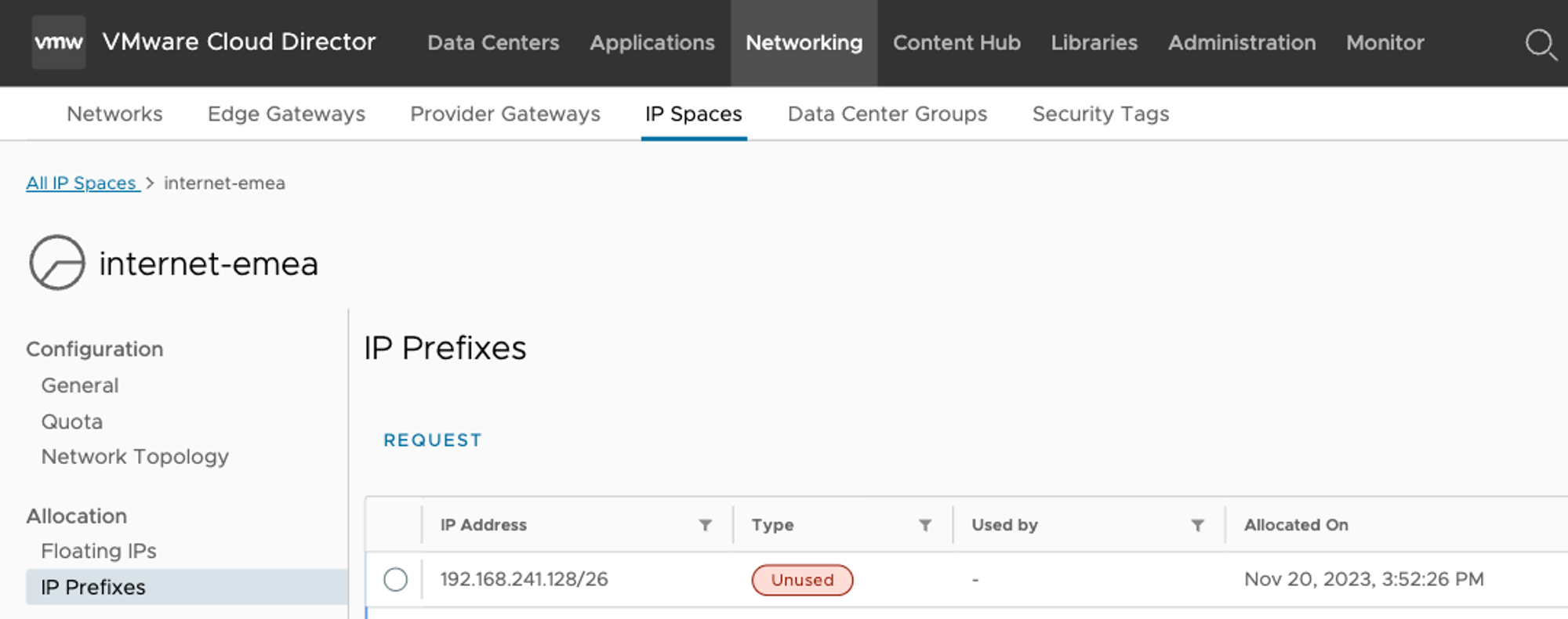Select the 192.168.241.128/26 prefix radio button
The width and height of the screenshot is (1568, 619).
395,580
